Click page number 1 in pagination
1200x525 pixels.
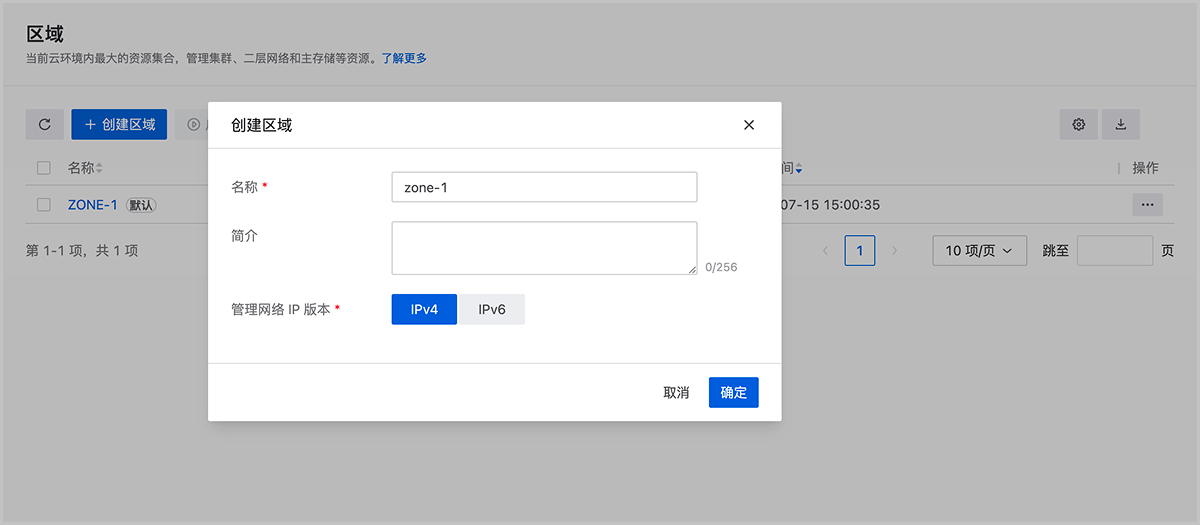[860, 251]
